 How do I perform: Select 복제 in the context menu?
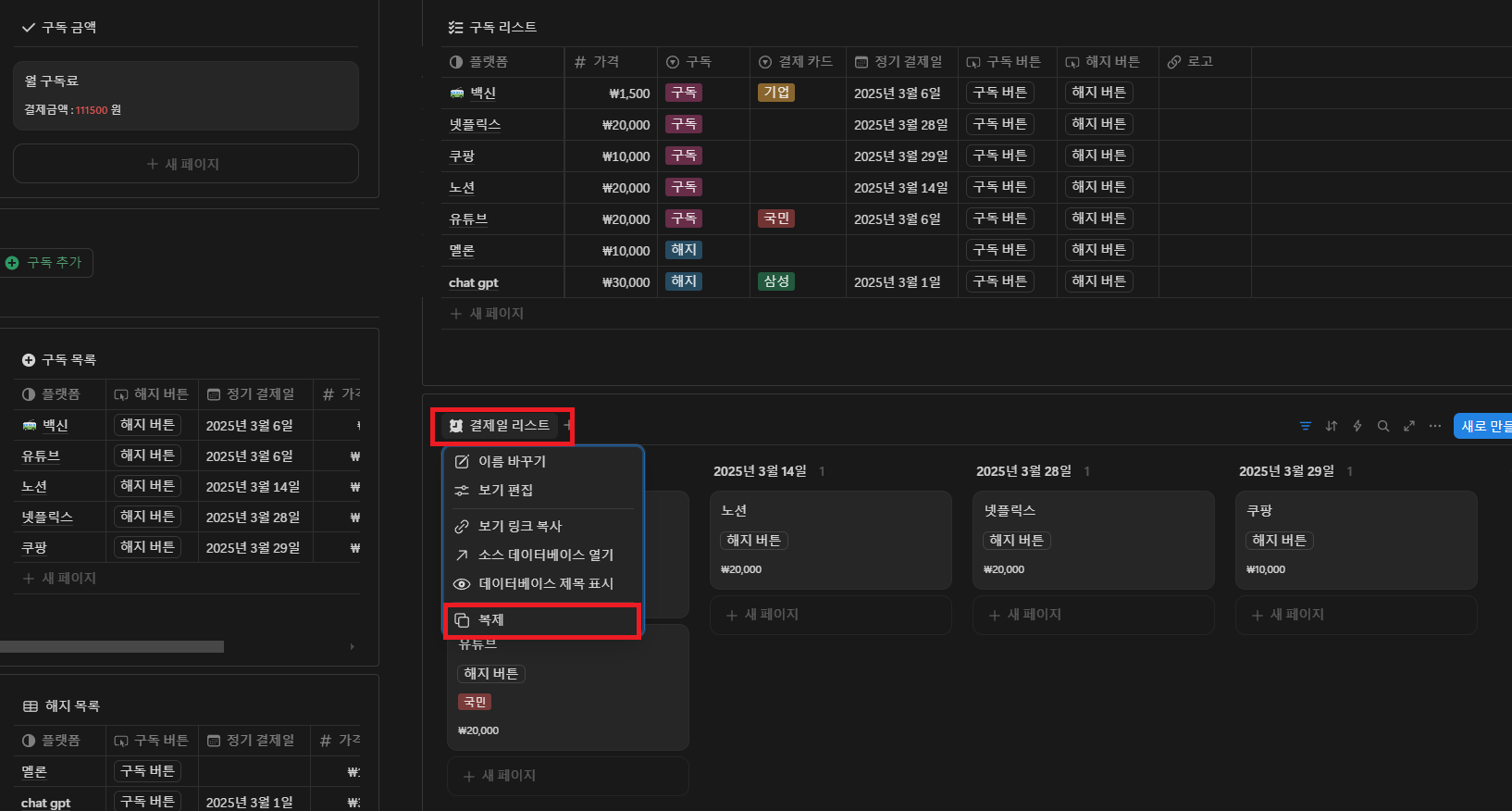coord(543,620)
